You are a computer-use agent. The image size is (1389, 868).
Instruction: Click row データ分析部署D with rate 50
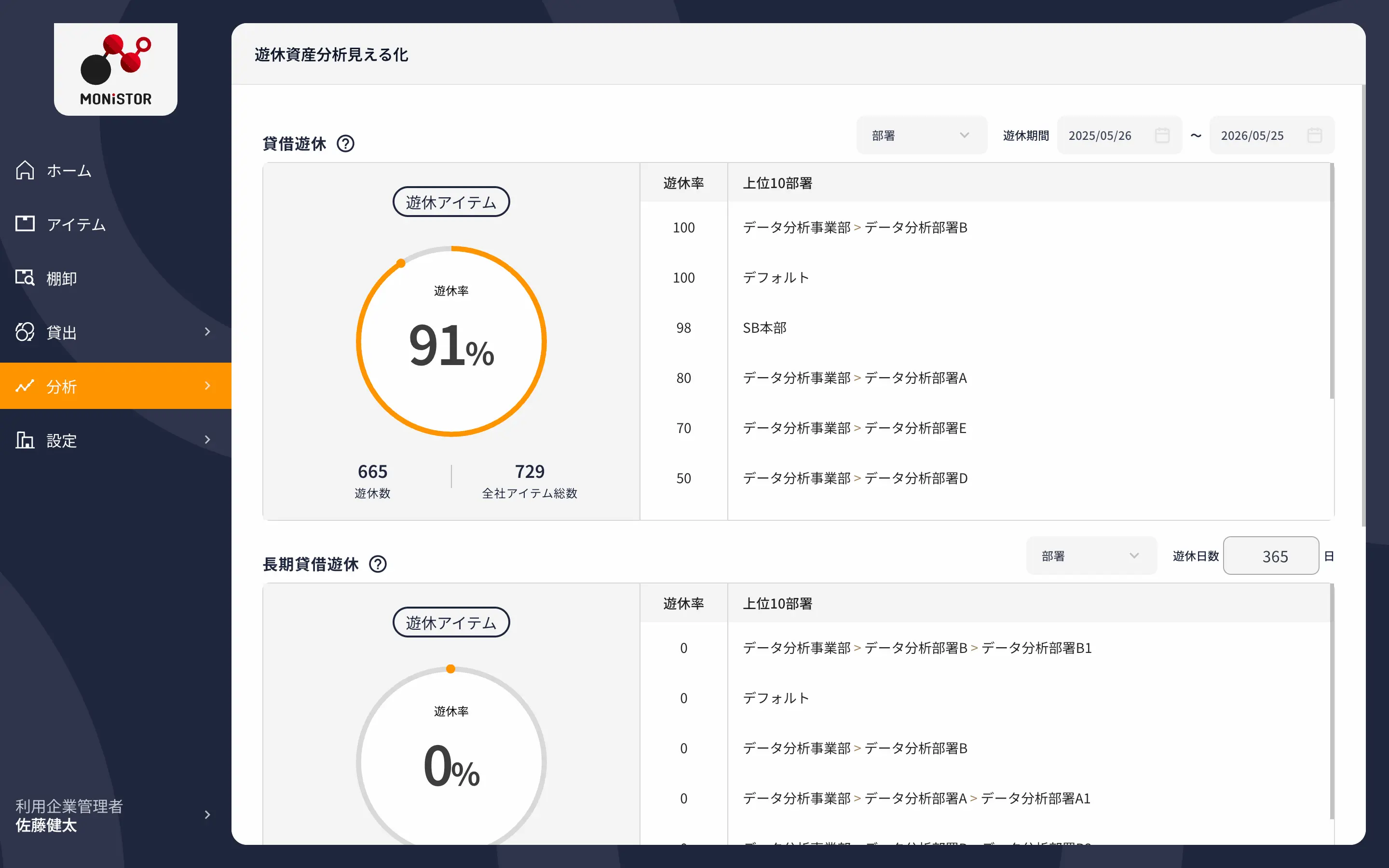pos(985,478)
